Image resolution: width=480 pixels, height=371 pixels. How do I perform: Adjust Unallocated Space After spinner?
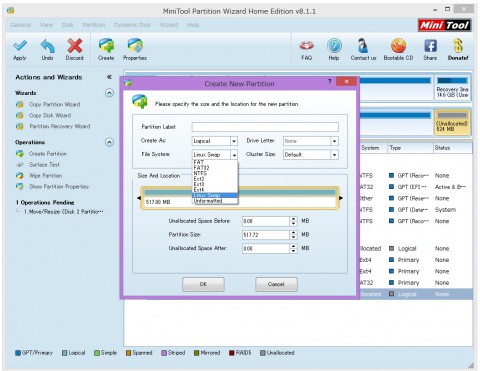(x=293, y=248)
